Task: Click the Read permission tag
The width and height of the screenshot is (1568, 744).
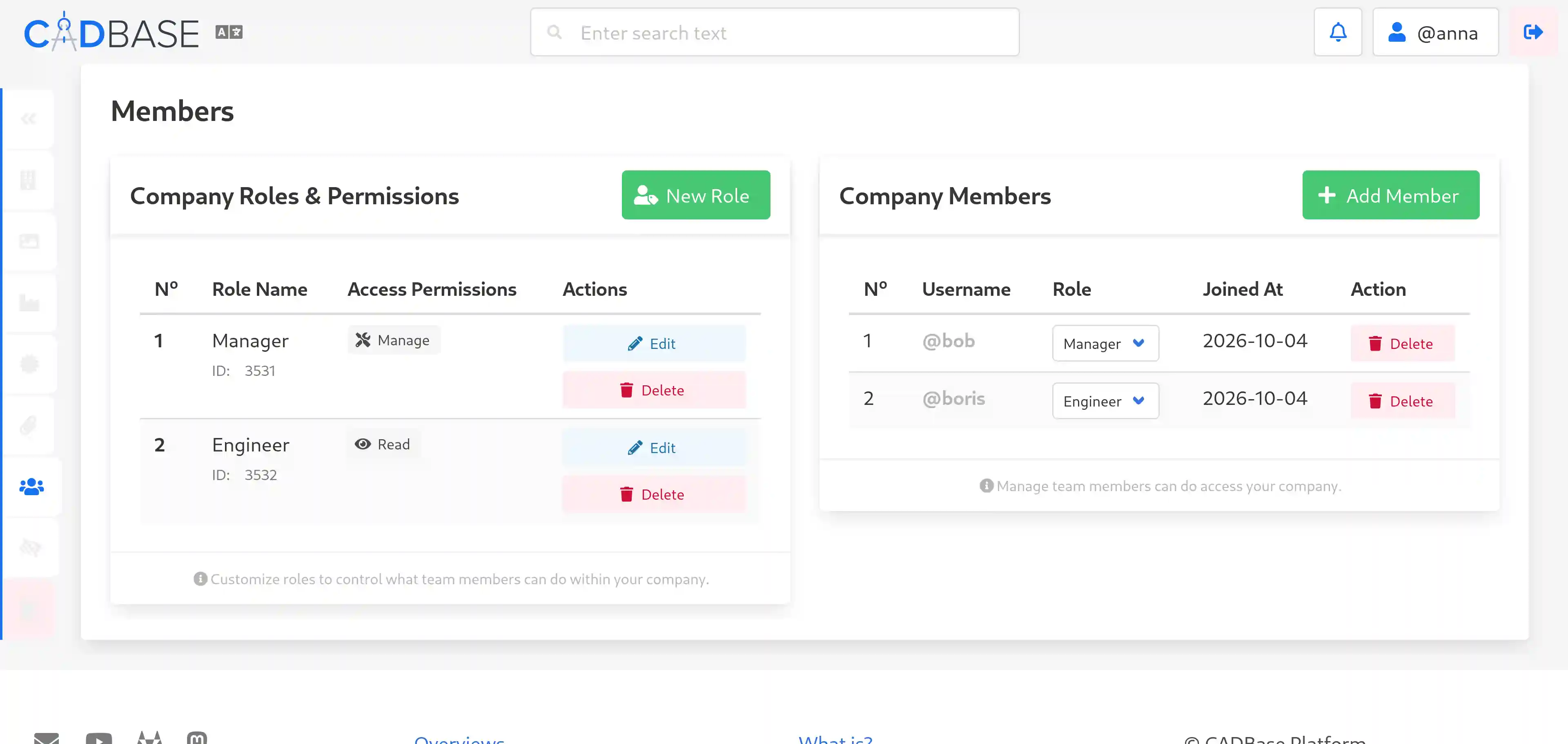Action: pos(383,444)
